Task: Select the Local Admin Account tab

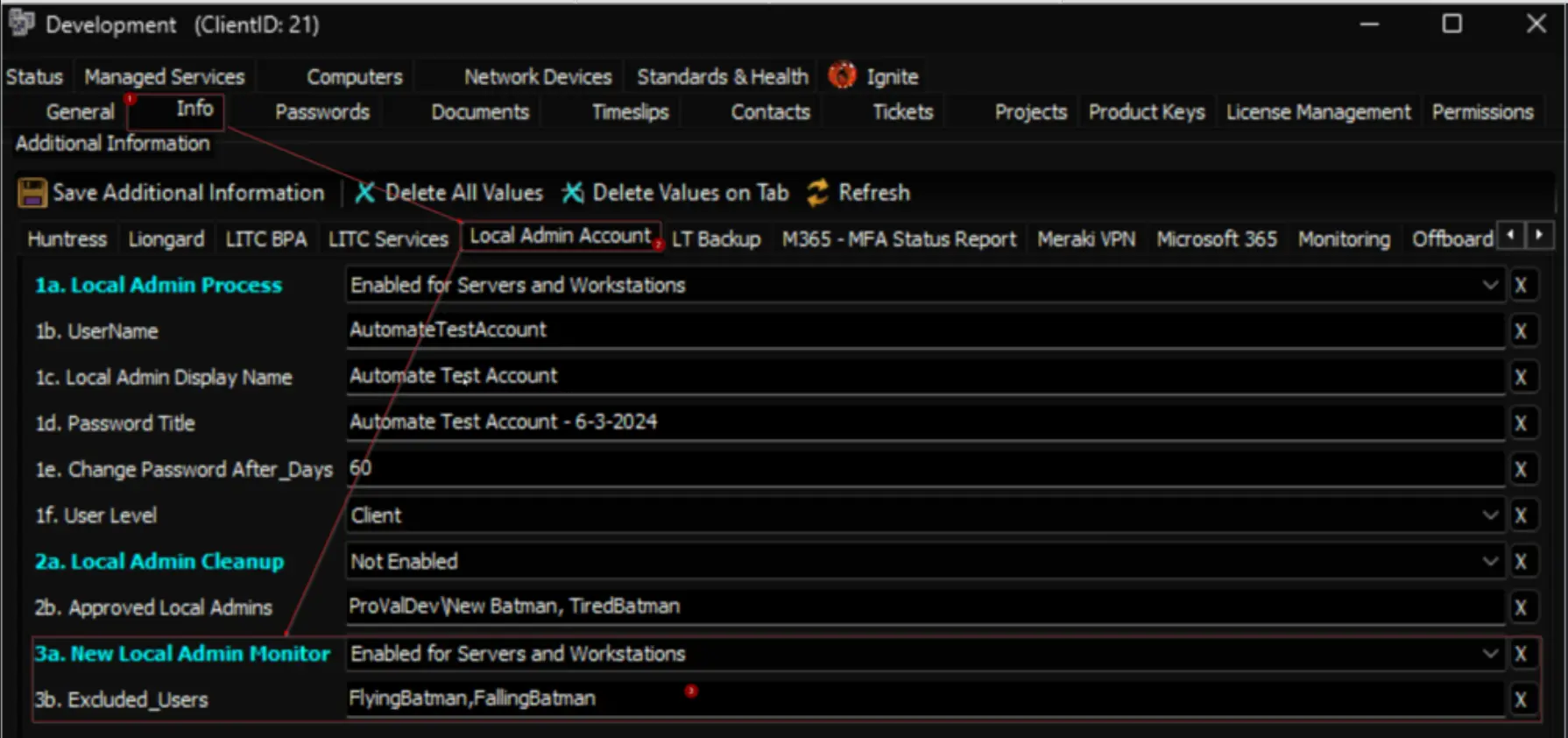Action: pyautogui.click(x=561, y=236)
